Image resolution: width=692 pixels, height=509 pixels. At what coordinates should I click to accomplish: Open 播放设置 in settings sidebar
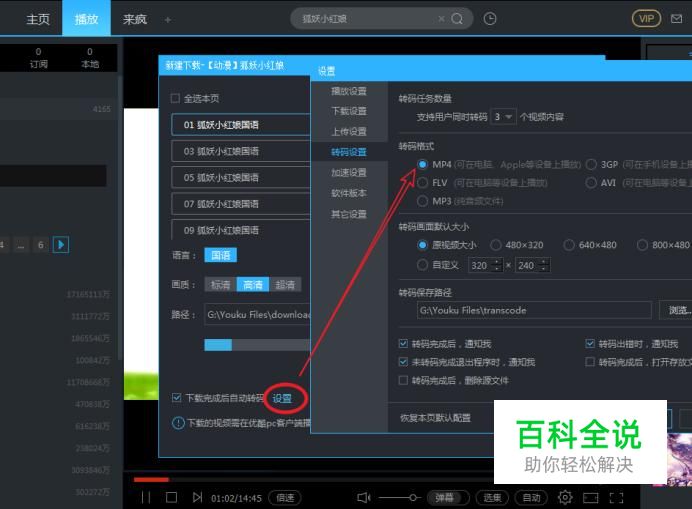(x=349, y=91)
